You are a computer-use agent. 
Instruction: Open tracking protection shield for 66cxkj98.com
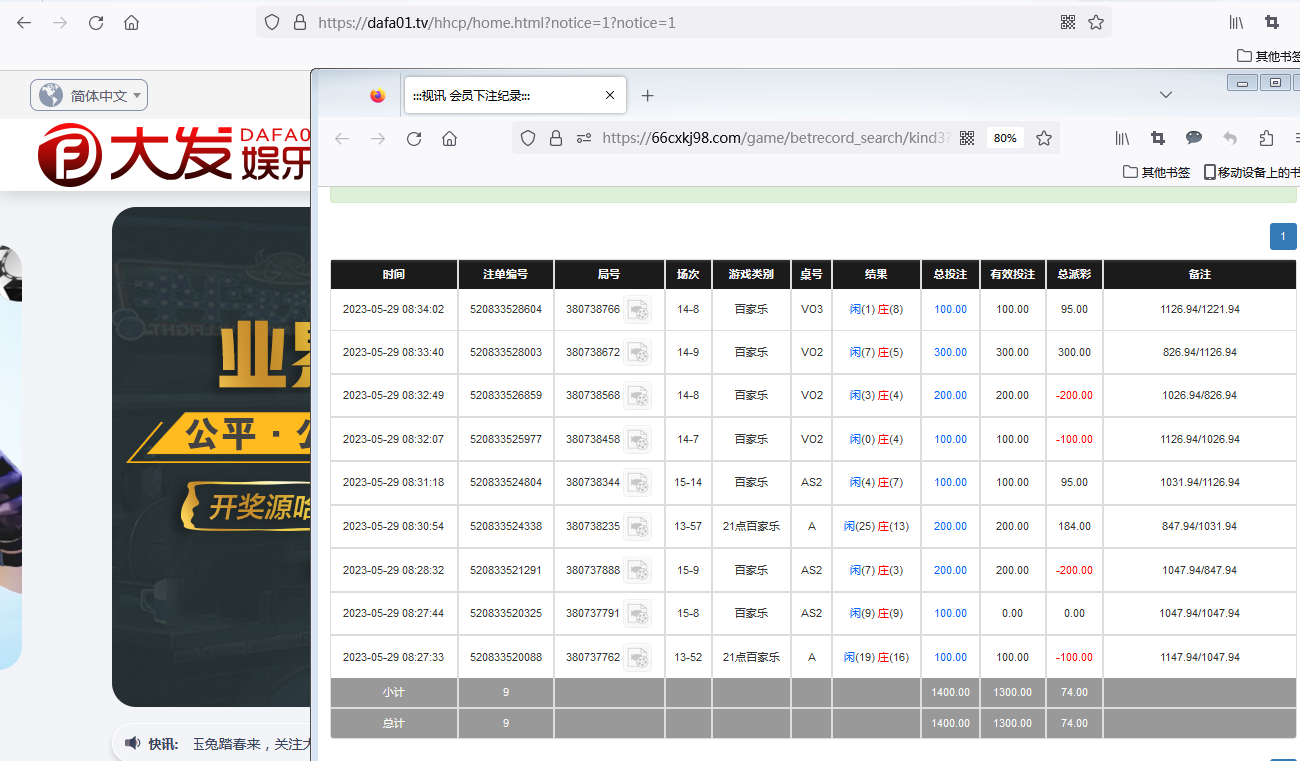pyautogui.click(x=528, y=139)
